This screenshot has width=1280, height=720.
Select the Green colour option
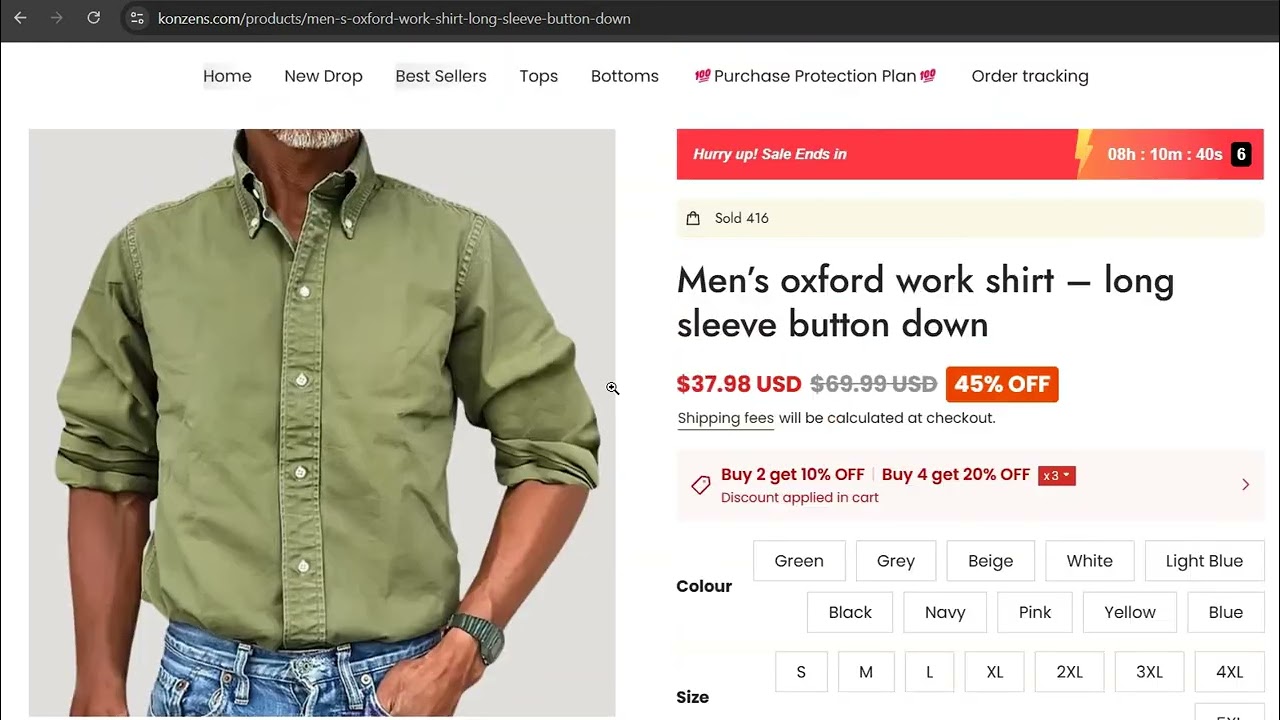click(799, 561)
